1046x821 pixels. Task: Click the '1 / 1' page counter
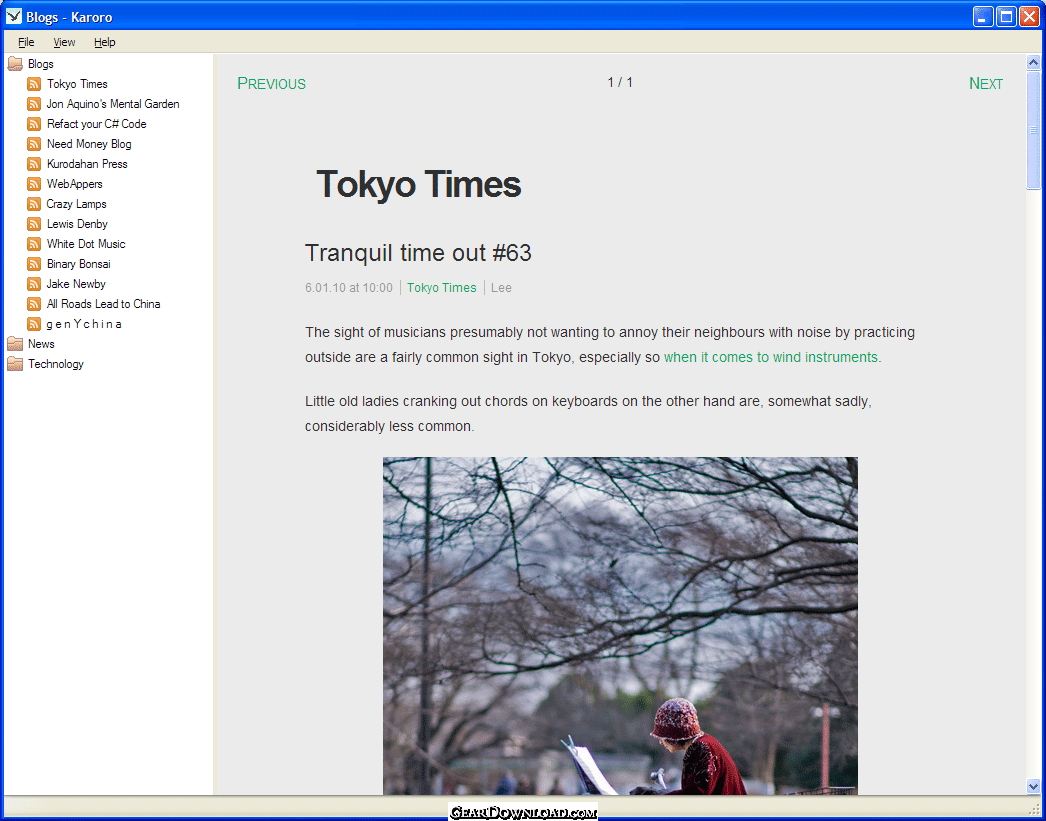[620, 82]
